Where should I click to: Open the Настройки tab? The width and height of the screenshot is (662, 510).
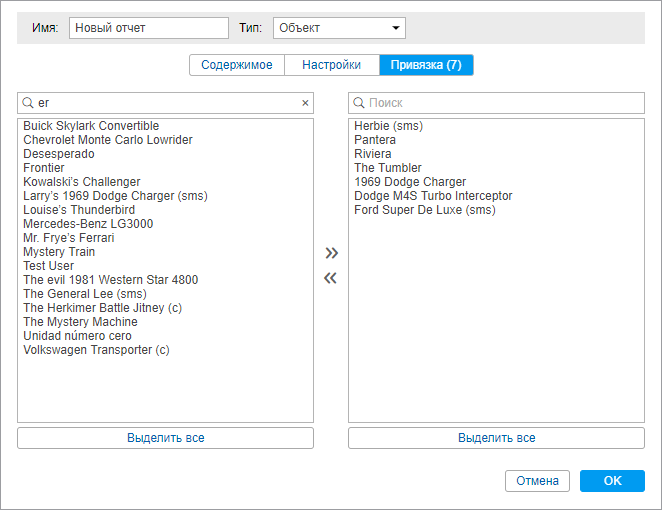(331, 65)
